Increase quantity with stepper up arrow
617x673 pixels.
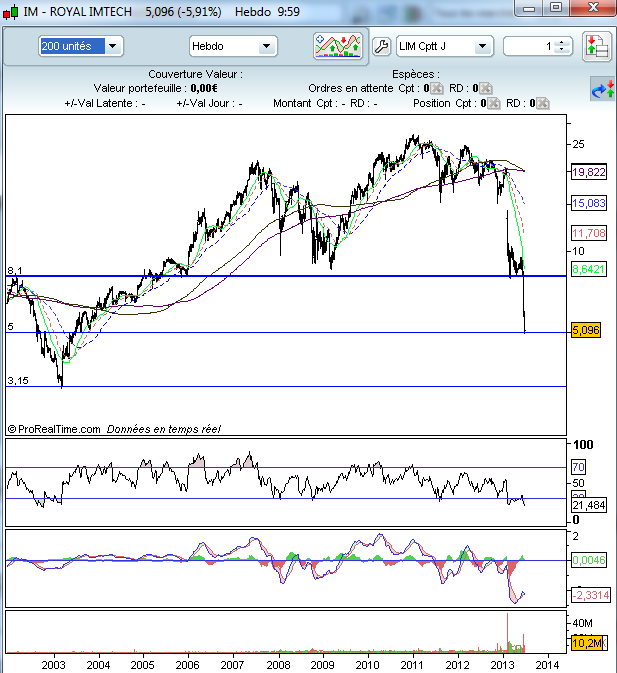pos(562,42)
